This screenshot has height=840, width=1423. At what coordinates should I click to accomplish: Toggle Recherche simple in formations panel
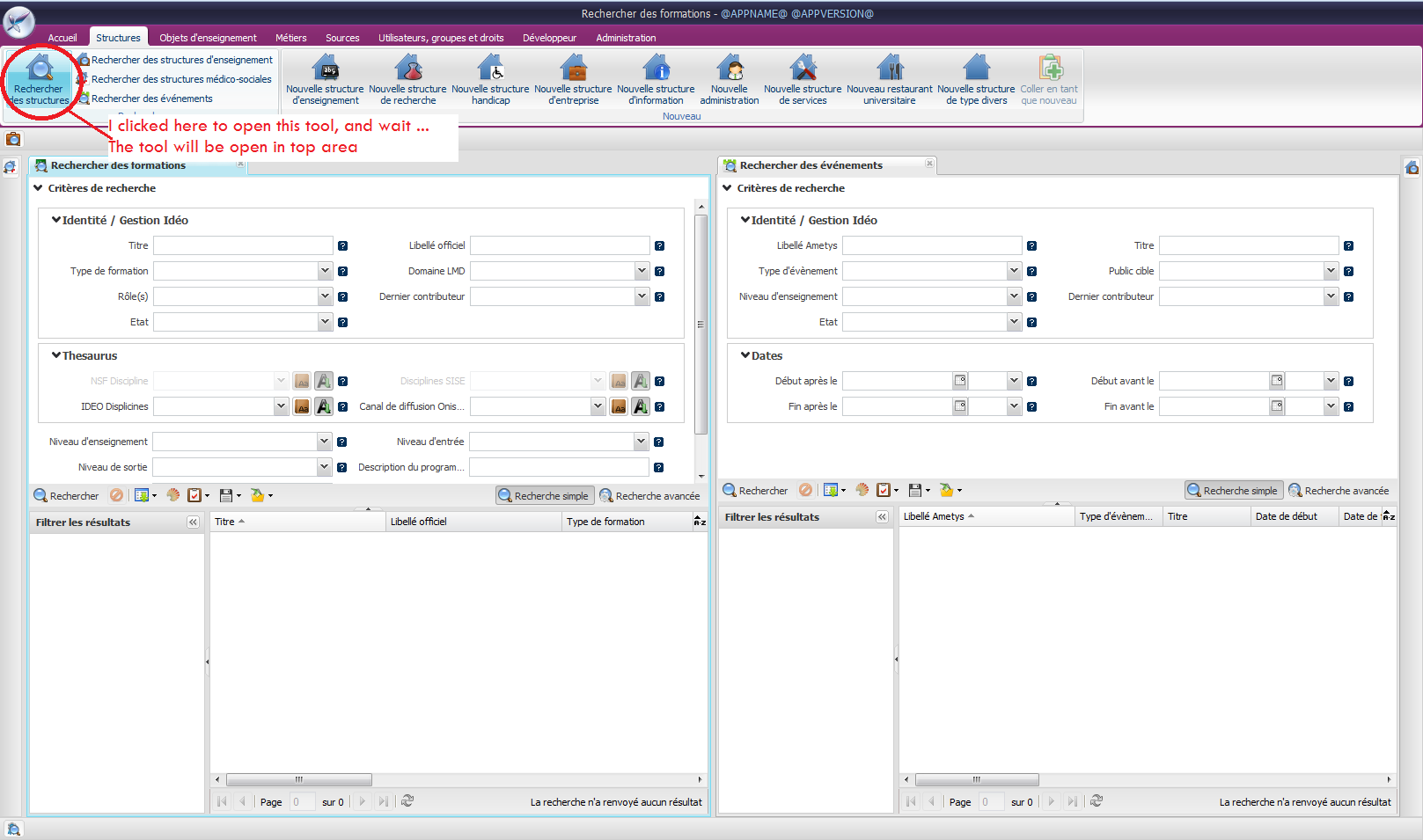[544, 496]
